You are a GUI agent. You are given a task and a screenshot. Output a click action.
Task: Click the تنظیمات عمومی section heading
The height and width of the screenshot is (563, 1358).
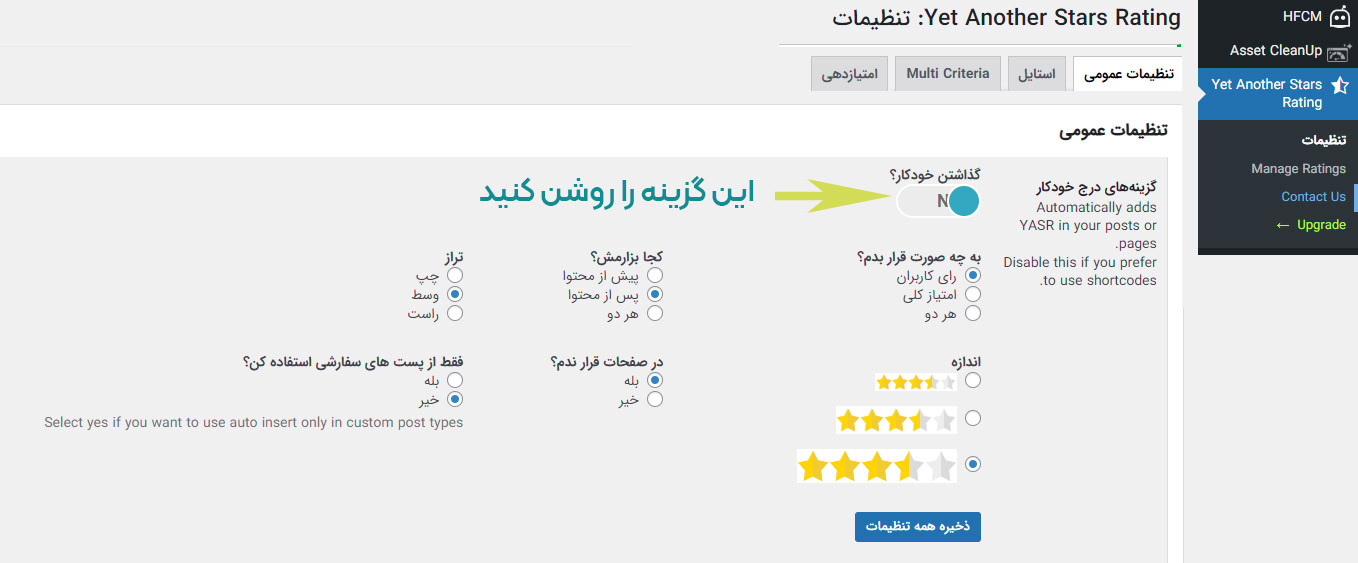click(x=1113, y=130)
